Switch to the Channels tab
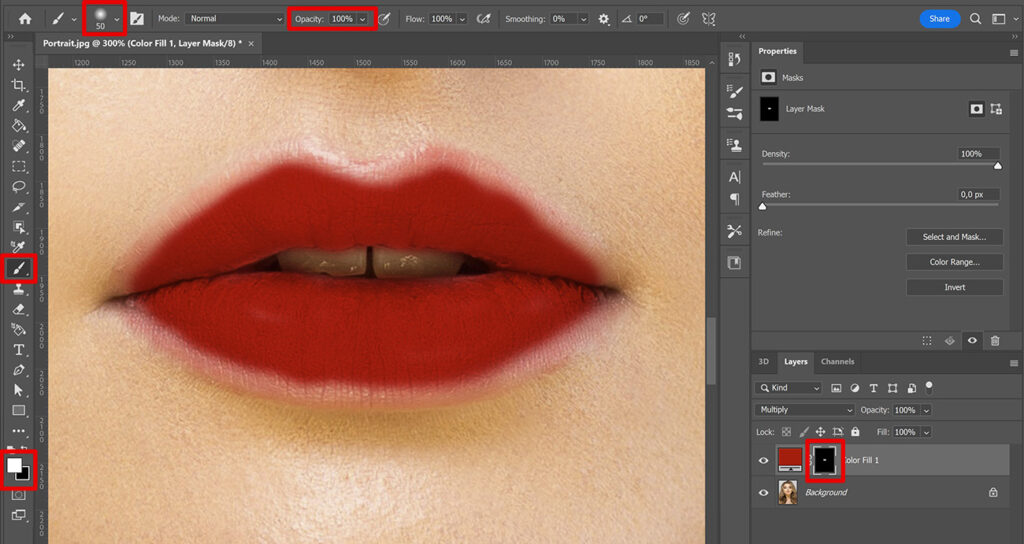This screenshot has height=544, width=1024. 837,361
